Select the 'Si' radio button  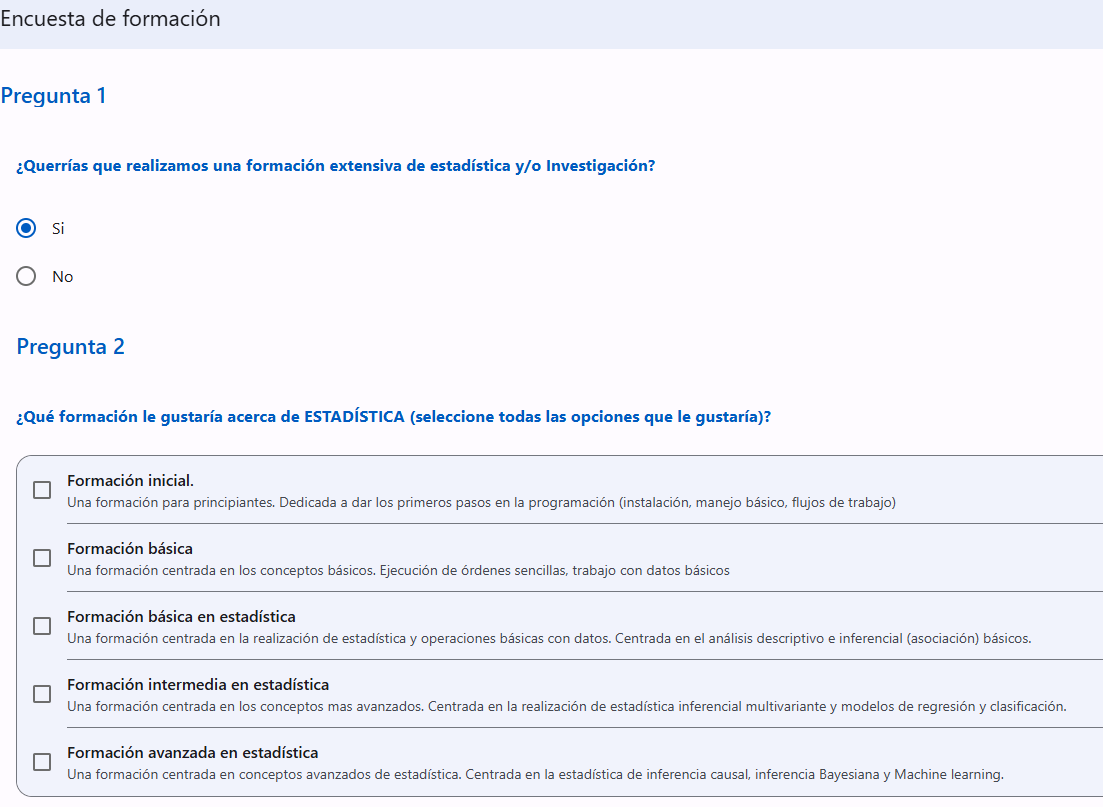(x=25, y=228)
